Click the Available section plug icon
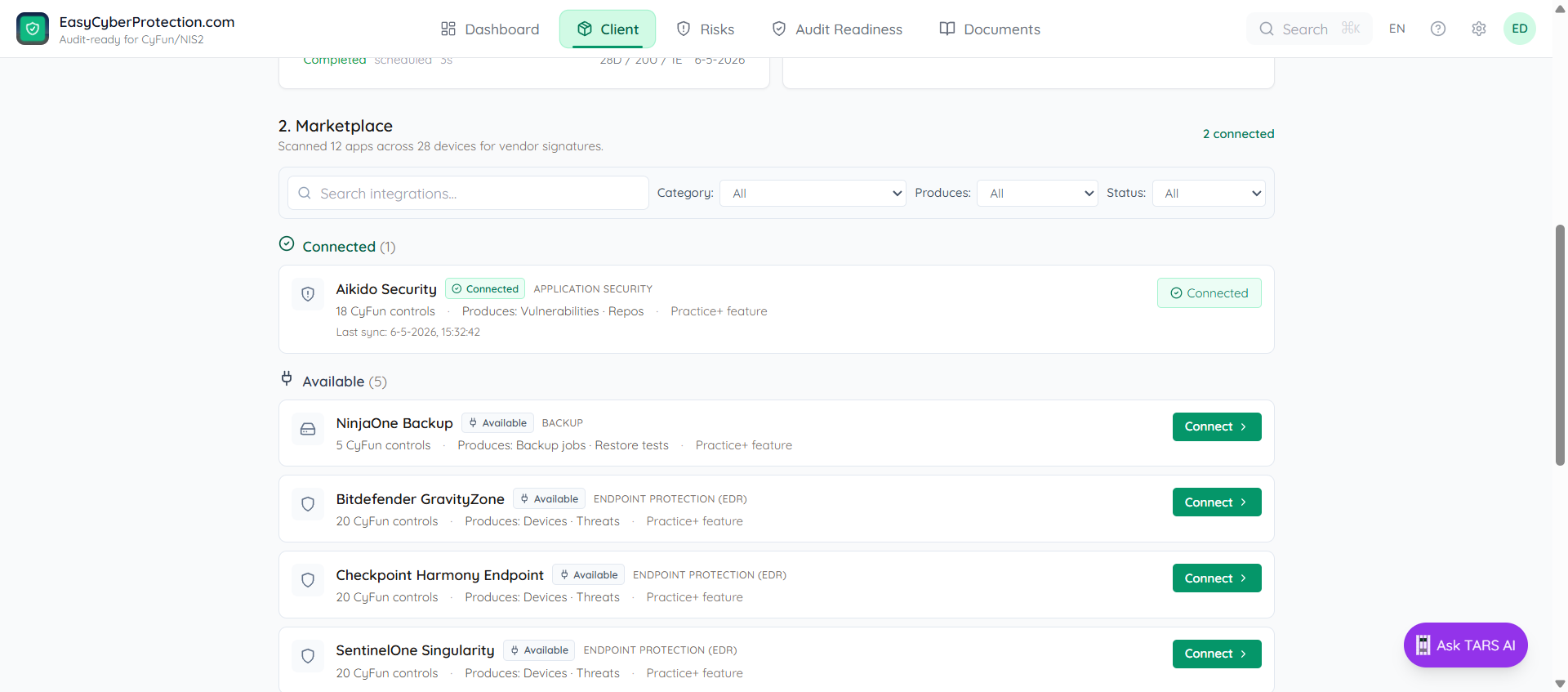The image size is (1568, 692). coord(287,378)
